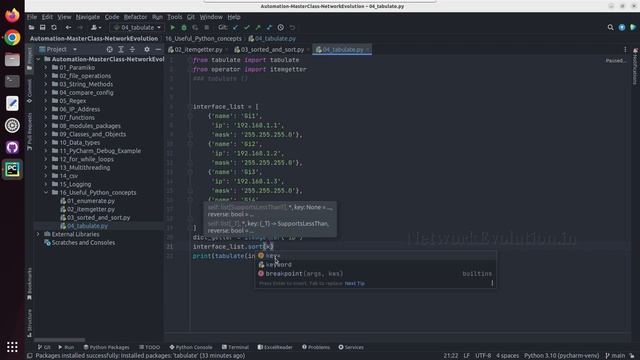Open GitHub Desktop from the dock

12,147
